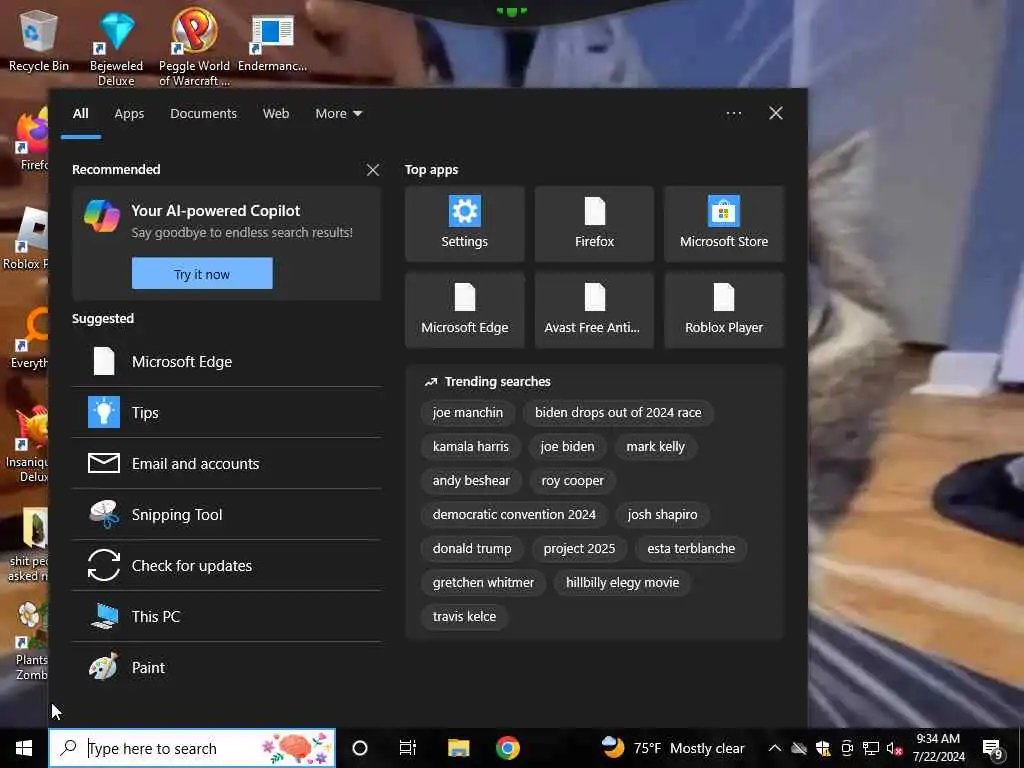This screenshot has height=768, width=1024.
Task: Launch Snipping Tool from Suggested
Action: point(226,515)
